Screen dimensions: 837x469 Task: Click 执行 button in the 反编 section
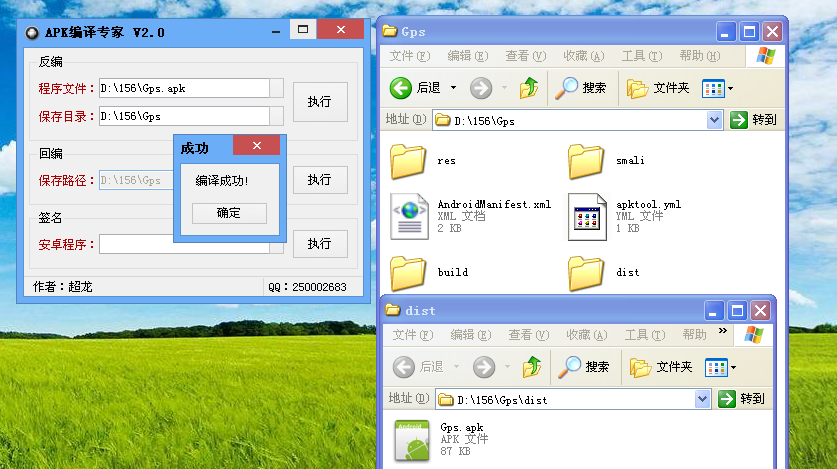point(319,101)
